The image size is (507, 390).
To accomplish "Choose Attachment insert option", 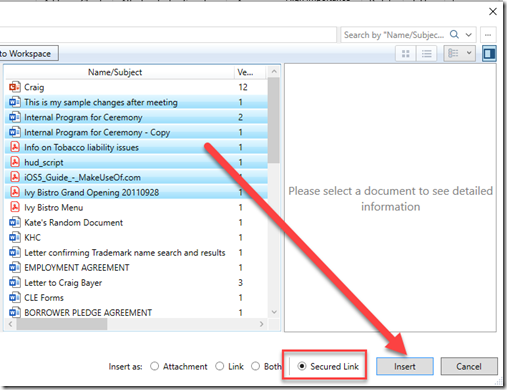I will coord(154,366).
